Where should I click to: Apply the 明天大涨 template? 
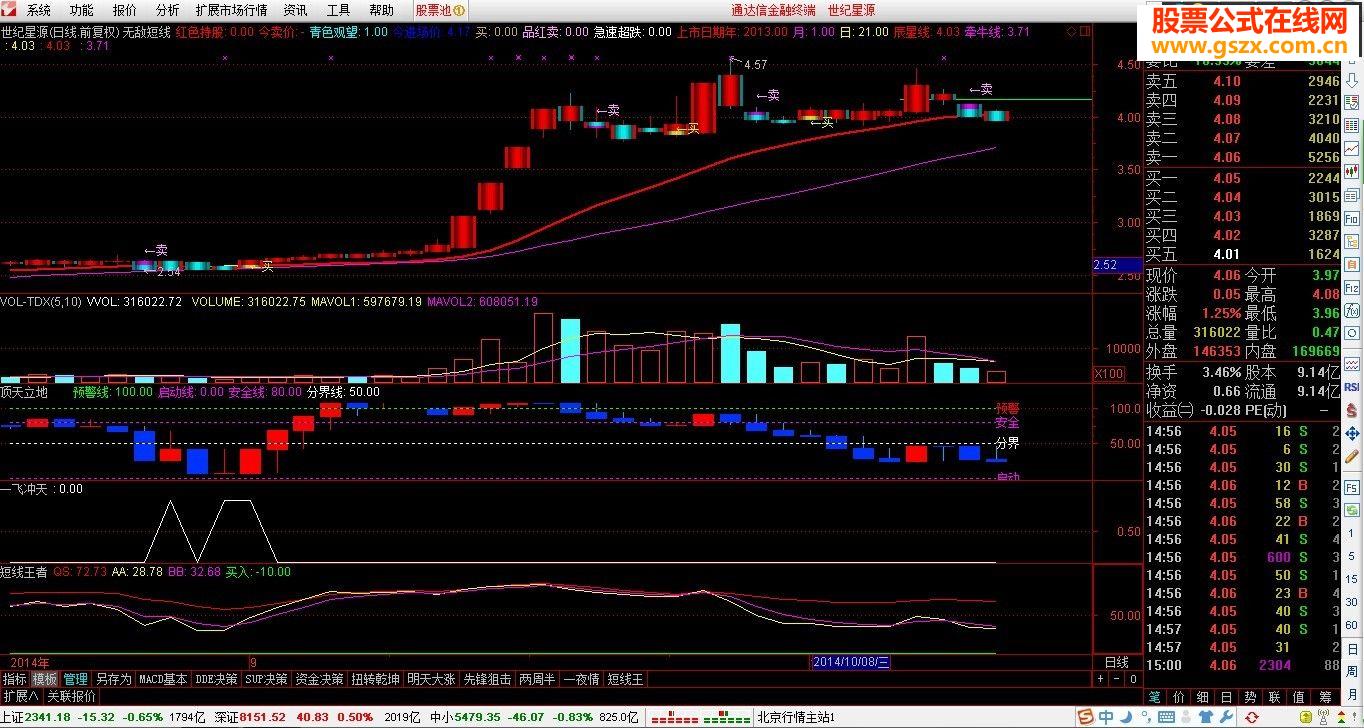tap(431, 679)
